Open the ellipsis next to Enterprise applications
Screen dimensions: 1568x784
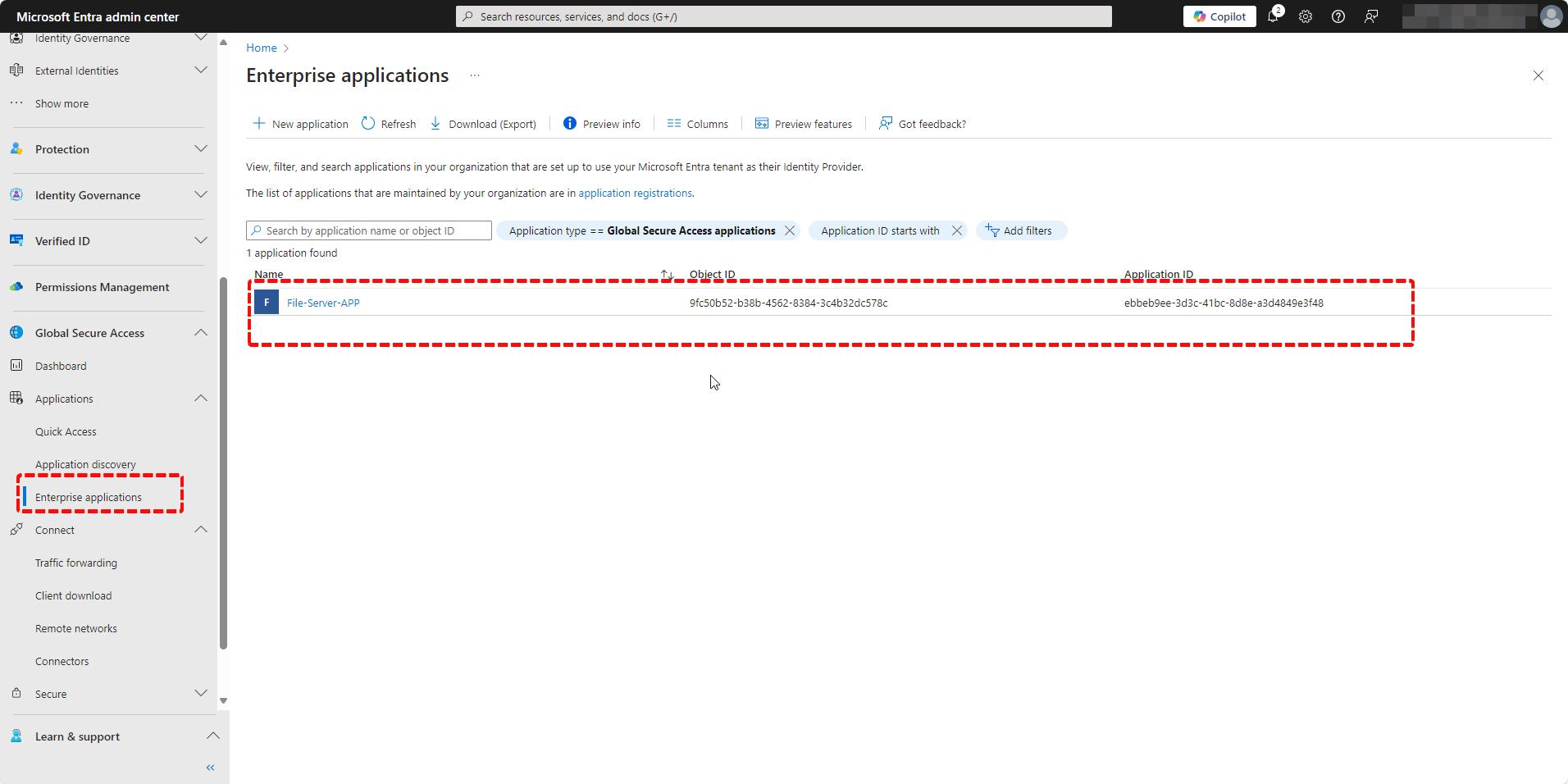point(475,75)
